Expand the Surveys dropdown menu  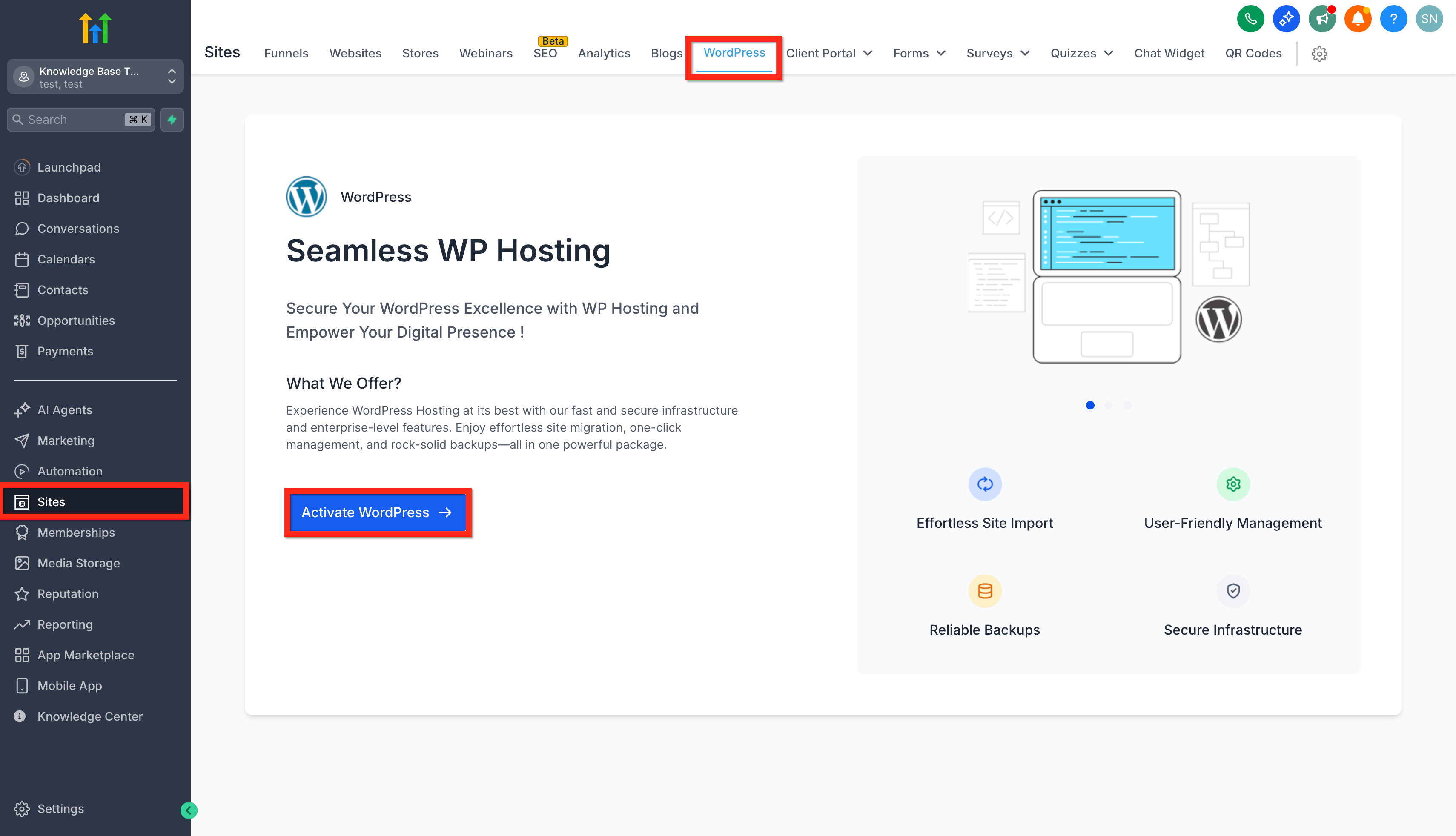click(998, 53)
